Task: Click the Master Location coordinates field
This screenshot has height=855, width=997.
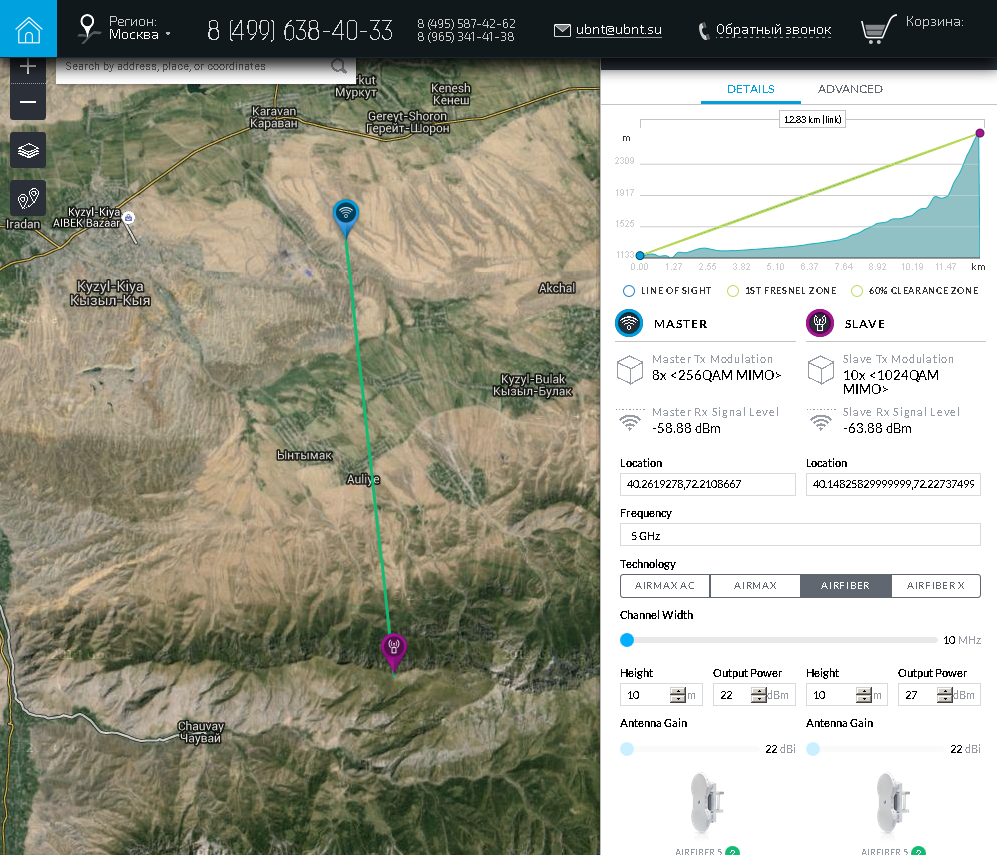Action: pyautogui.click(x=707, y=484)
